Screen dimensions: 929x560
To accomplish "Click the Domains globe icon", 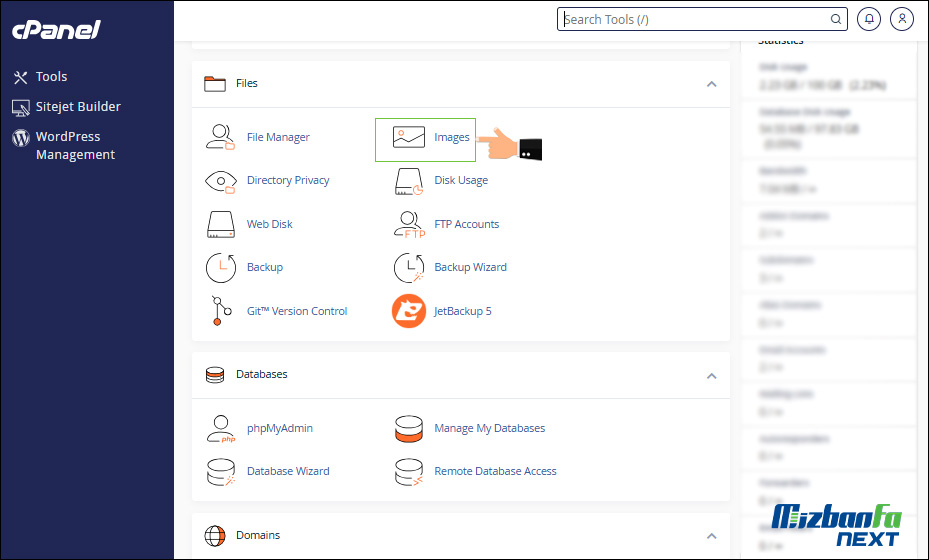I will point(214,536).
